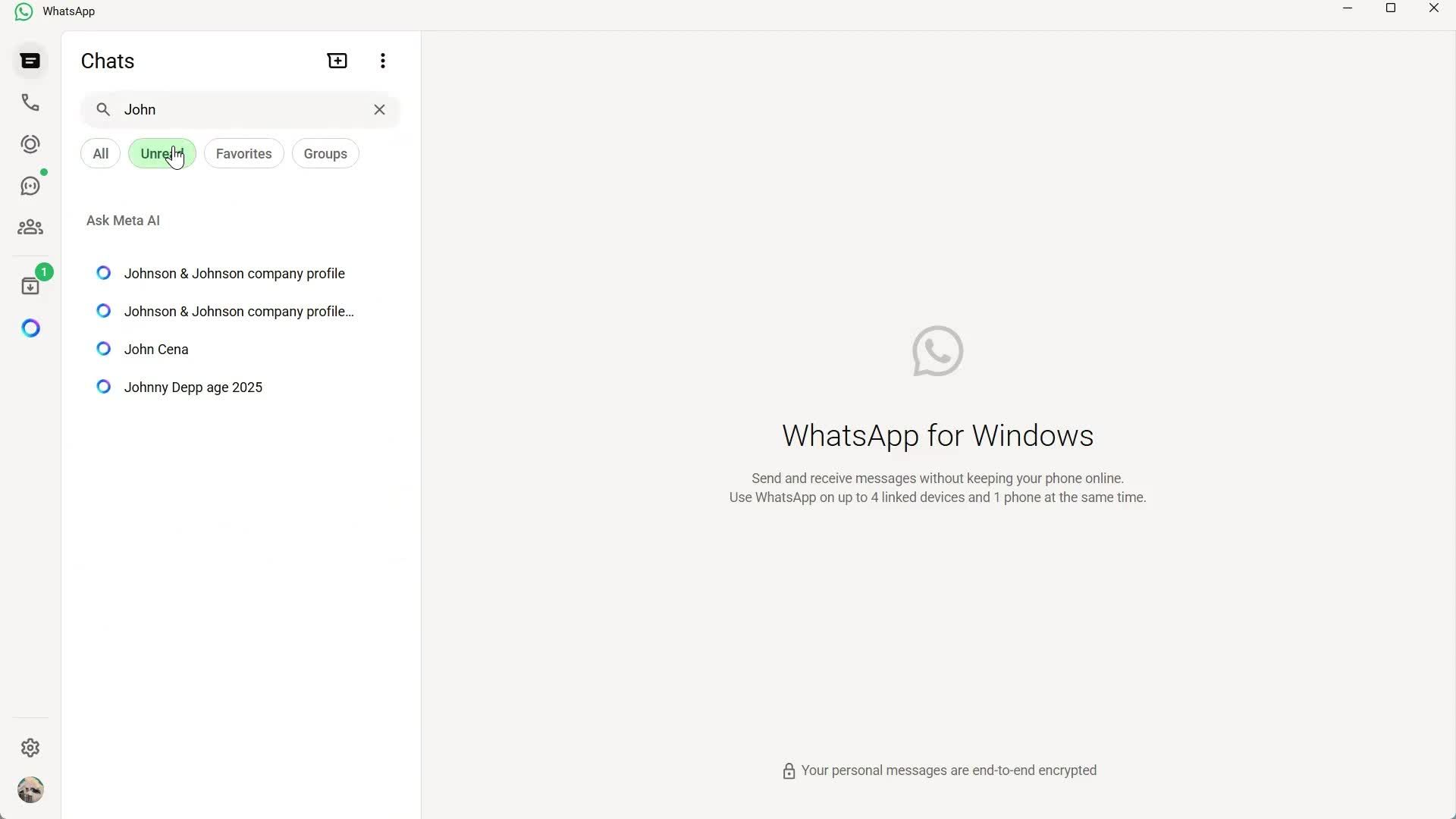This screenshot has width=1456, height=819.
Task: Open the Communities panel
Action: (x=30, y=227)
